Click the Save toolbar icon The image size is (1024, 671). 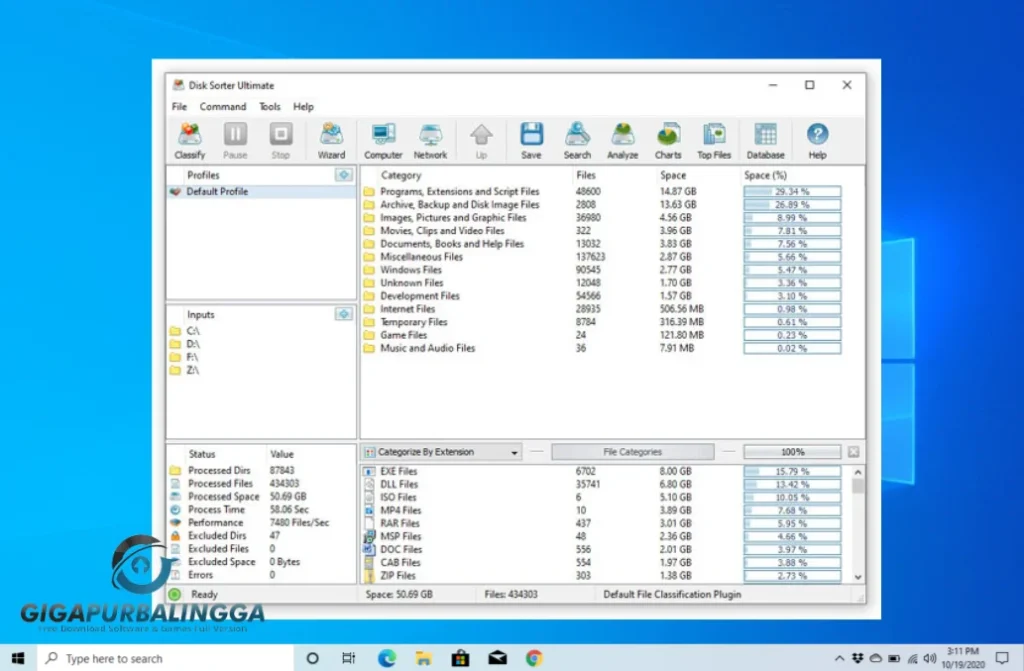pos(531,140)
